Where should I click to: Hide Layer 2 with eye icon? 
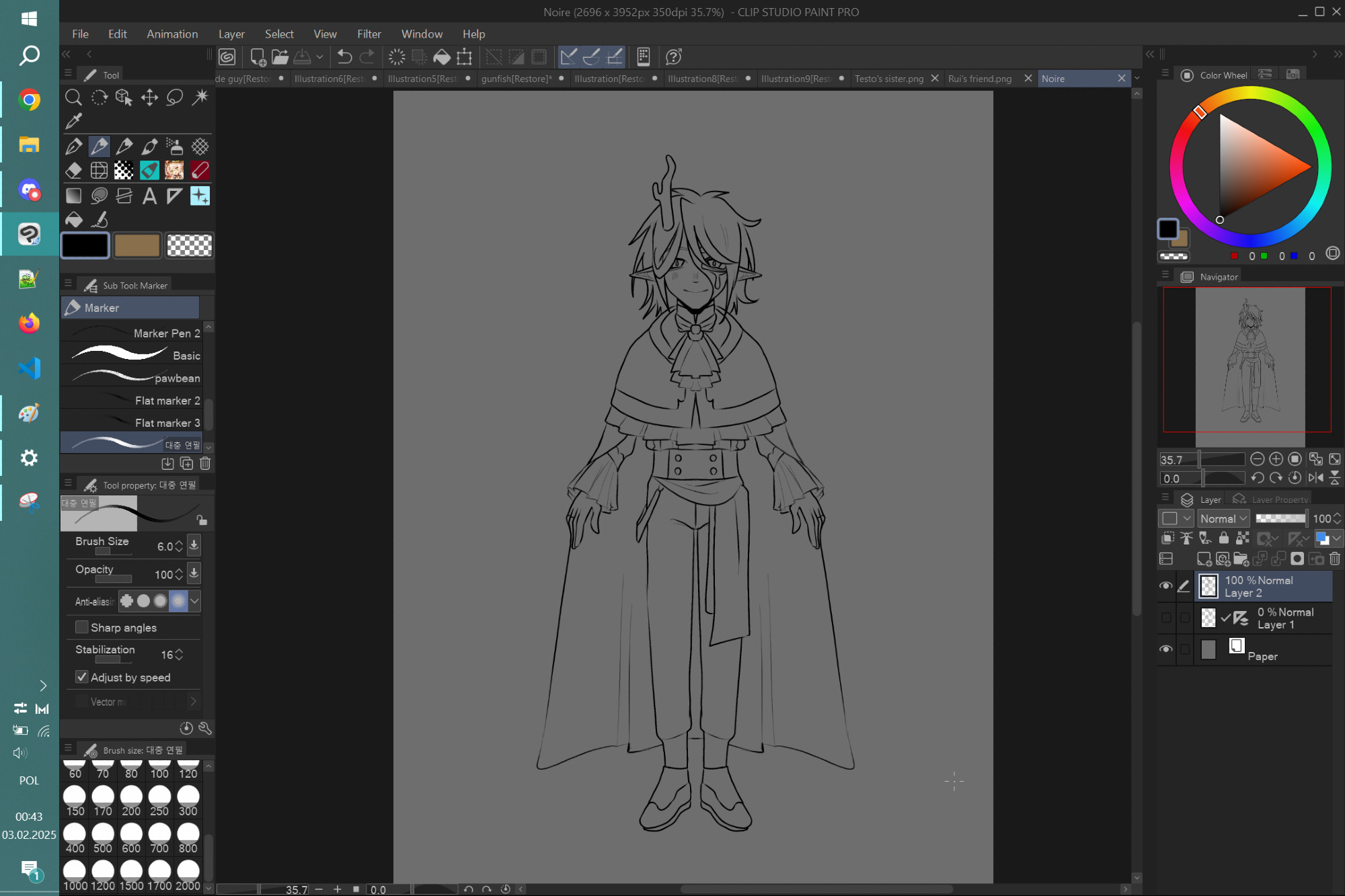point(1165,586)
